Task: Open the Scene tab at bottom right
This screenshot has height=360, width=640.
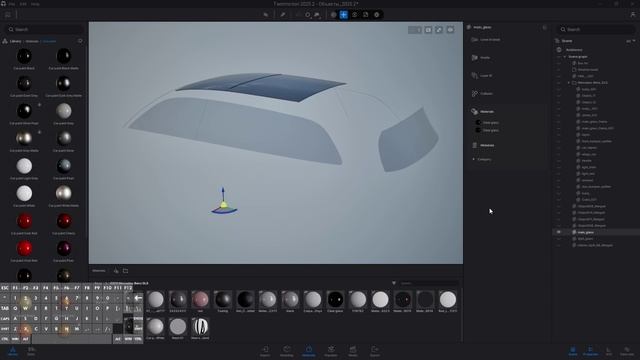Action: pyautogui.click(x=573, y=351)
